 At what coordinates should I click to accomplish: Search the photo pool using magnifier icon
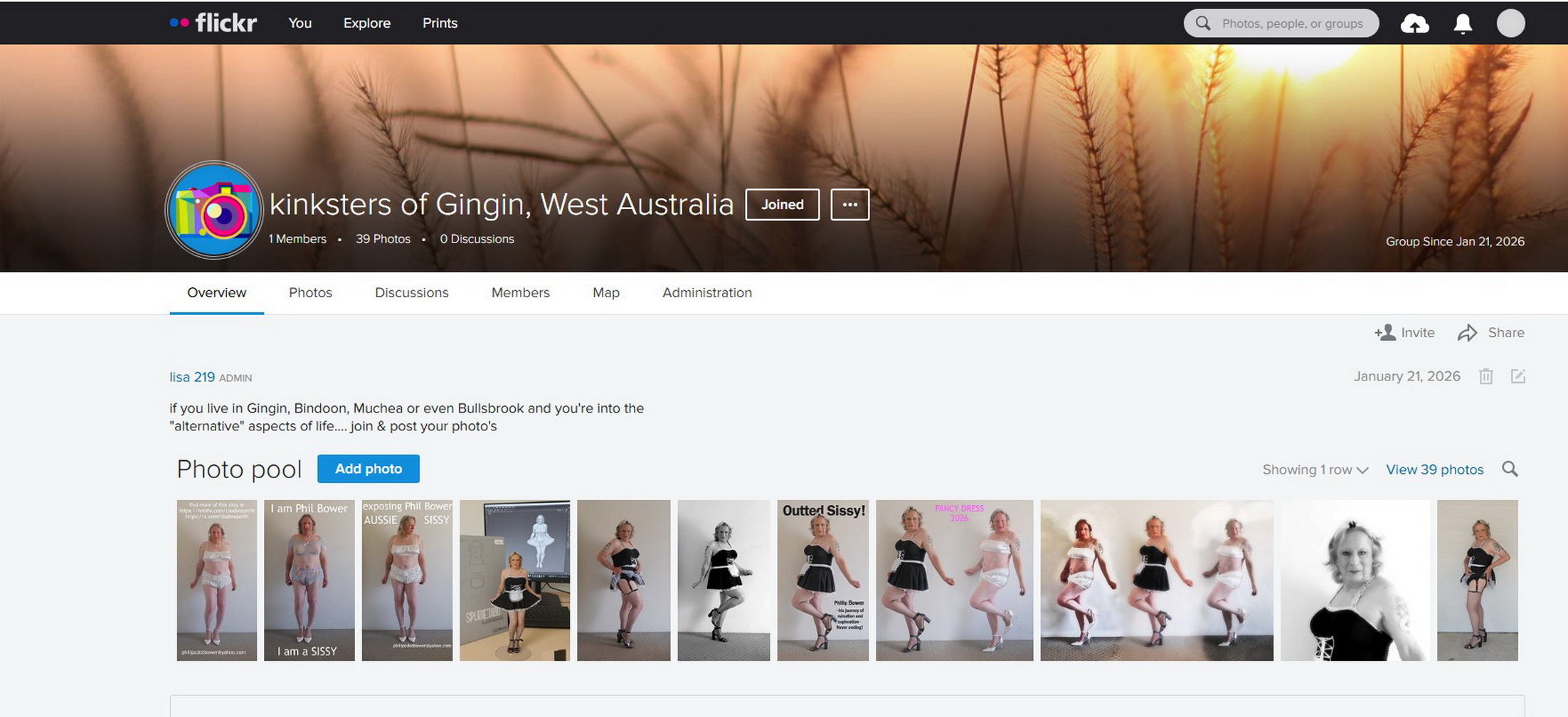point(1510,469)
